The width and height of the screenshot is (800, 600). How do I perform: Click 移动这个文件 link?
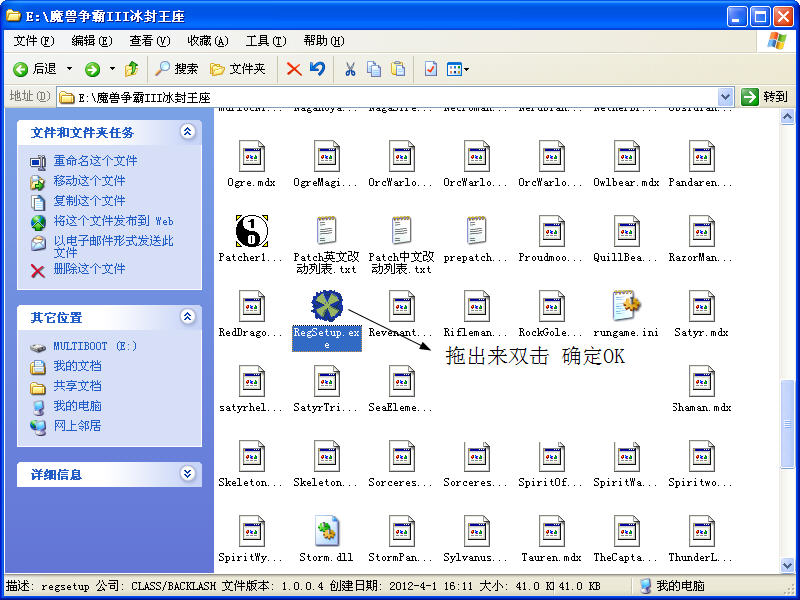(89, 181)
